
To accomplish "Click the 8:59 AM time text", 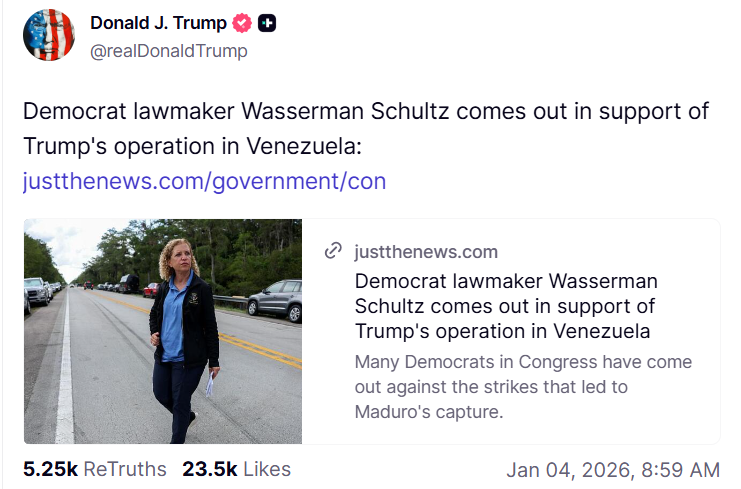I will (681, 470).
